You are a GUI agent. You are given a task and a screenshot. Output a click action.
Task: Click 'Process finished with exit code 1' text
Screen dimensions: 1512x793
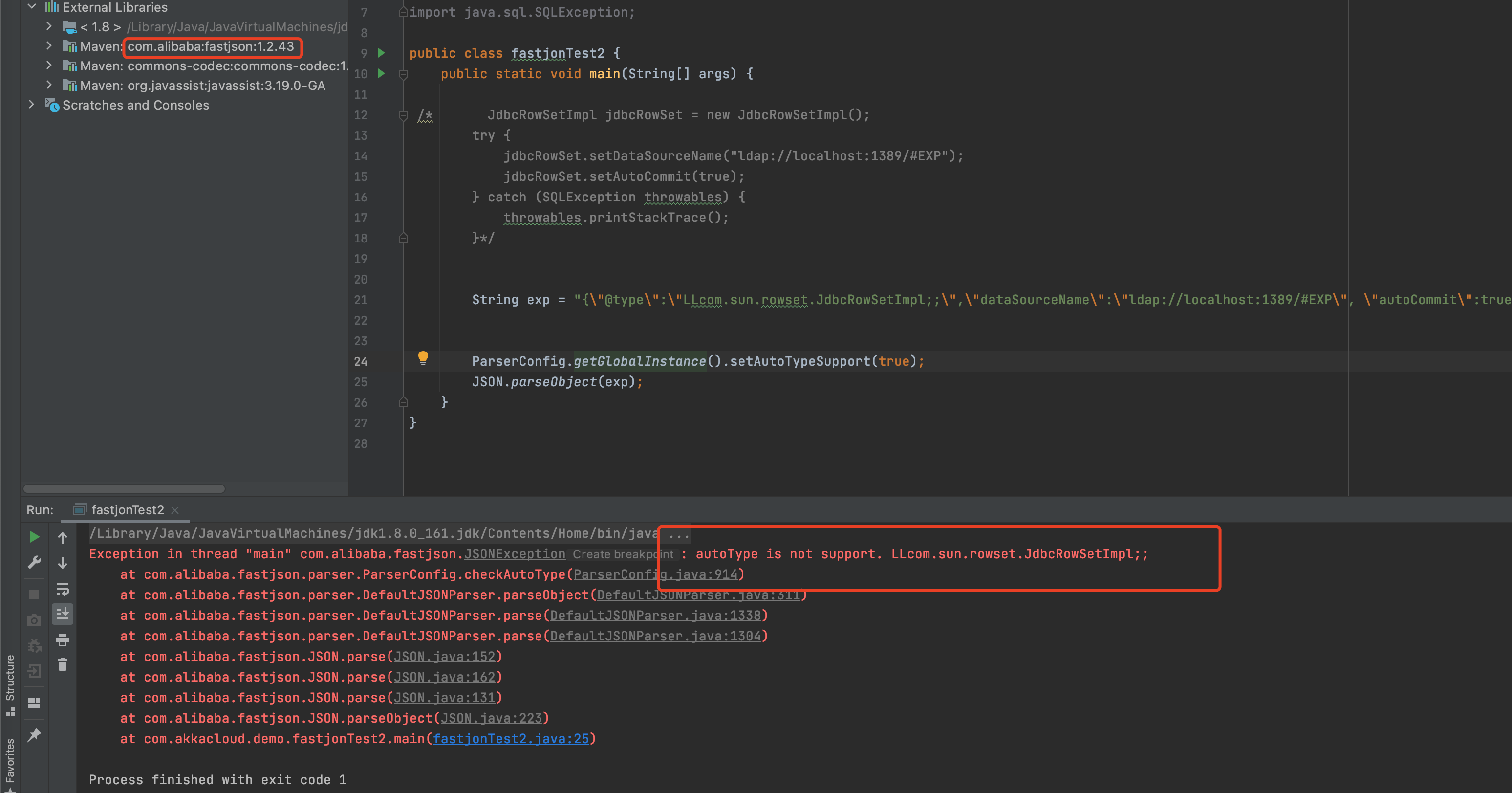point(217,780)
